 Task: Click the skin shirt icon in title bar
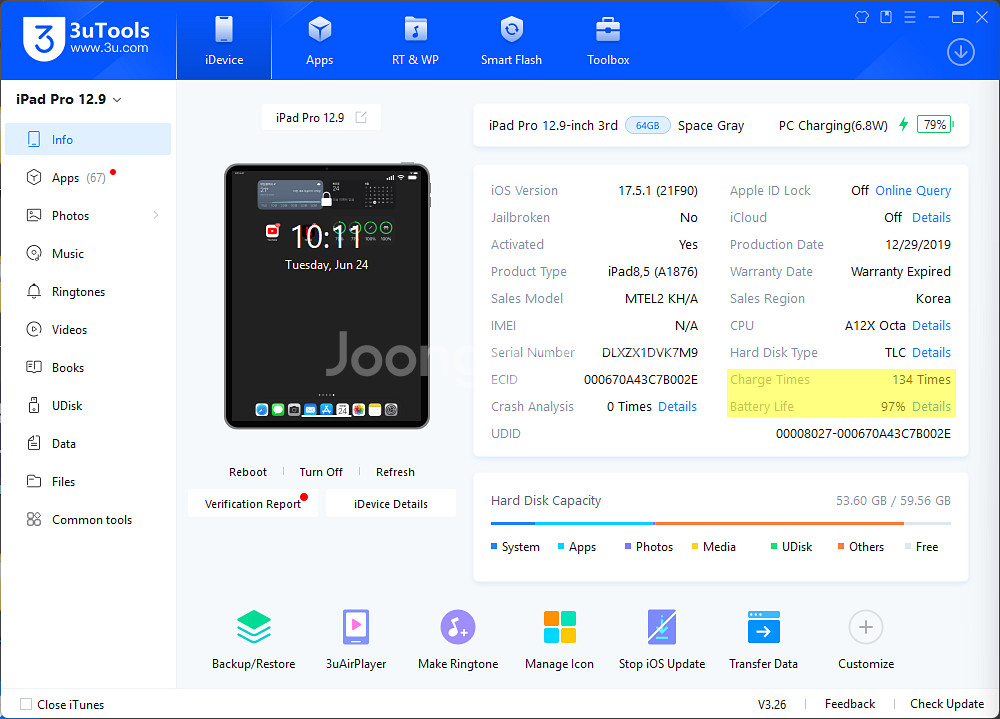pyautogui.click(x=862, y=17)
